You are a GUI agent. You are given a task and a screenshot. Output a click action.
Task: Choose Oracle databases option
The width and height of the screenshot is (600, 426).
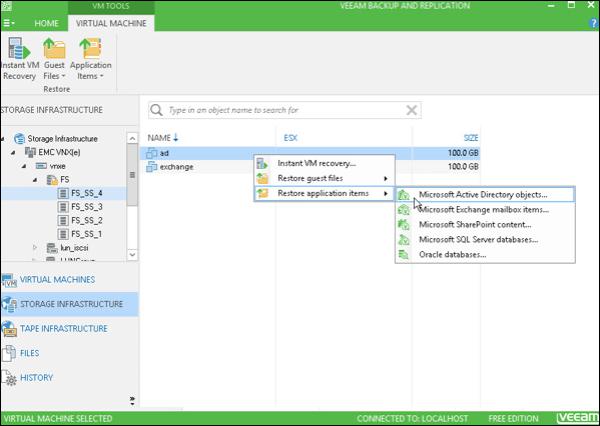(x=485, y=255)
